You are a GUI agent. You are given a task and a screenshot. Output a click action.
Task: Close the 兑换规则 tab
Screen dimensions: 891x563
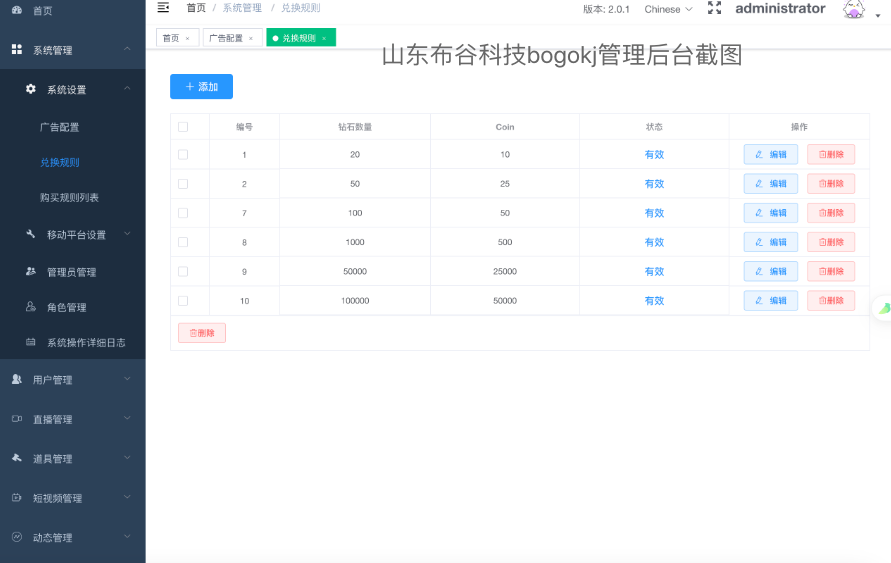[324, 38]
